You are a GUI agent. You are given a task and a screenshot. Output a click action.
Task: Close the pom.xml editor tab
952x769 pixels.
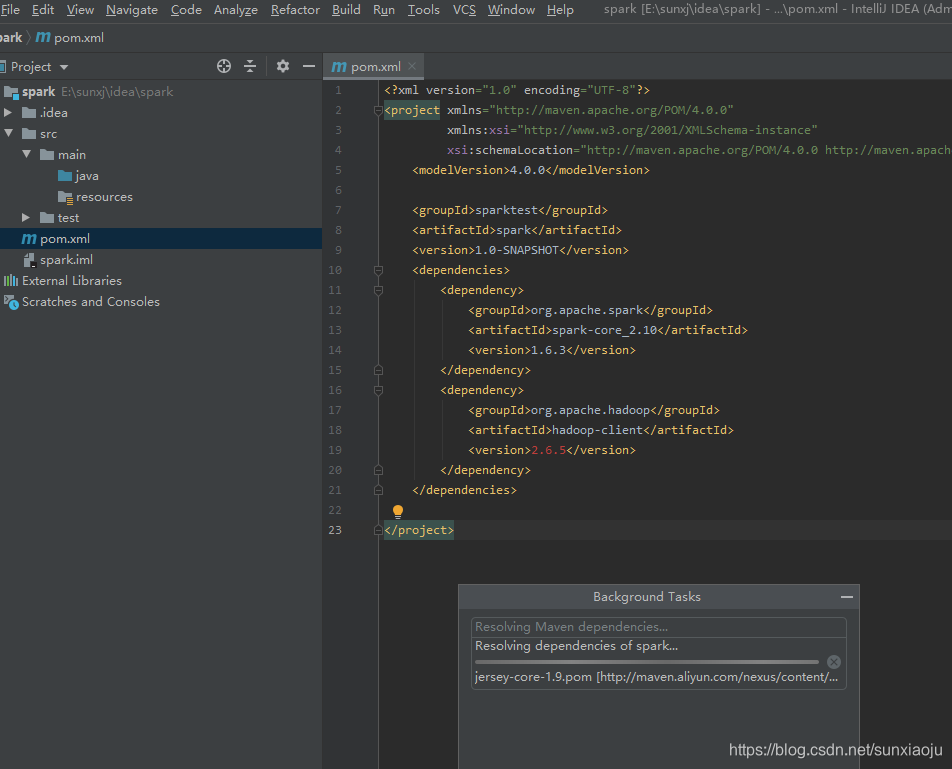(412, 66)
